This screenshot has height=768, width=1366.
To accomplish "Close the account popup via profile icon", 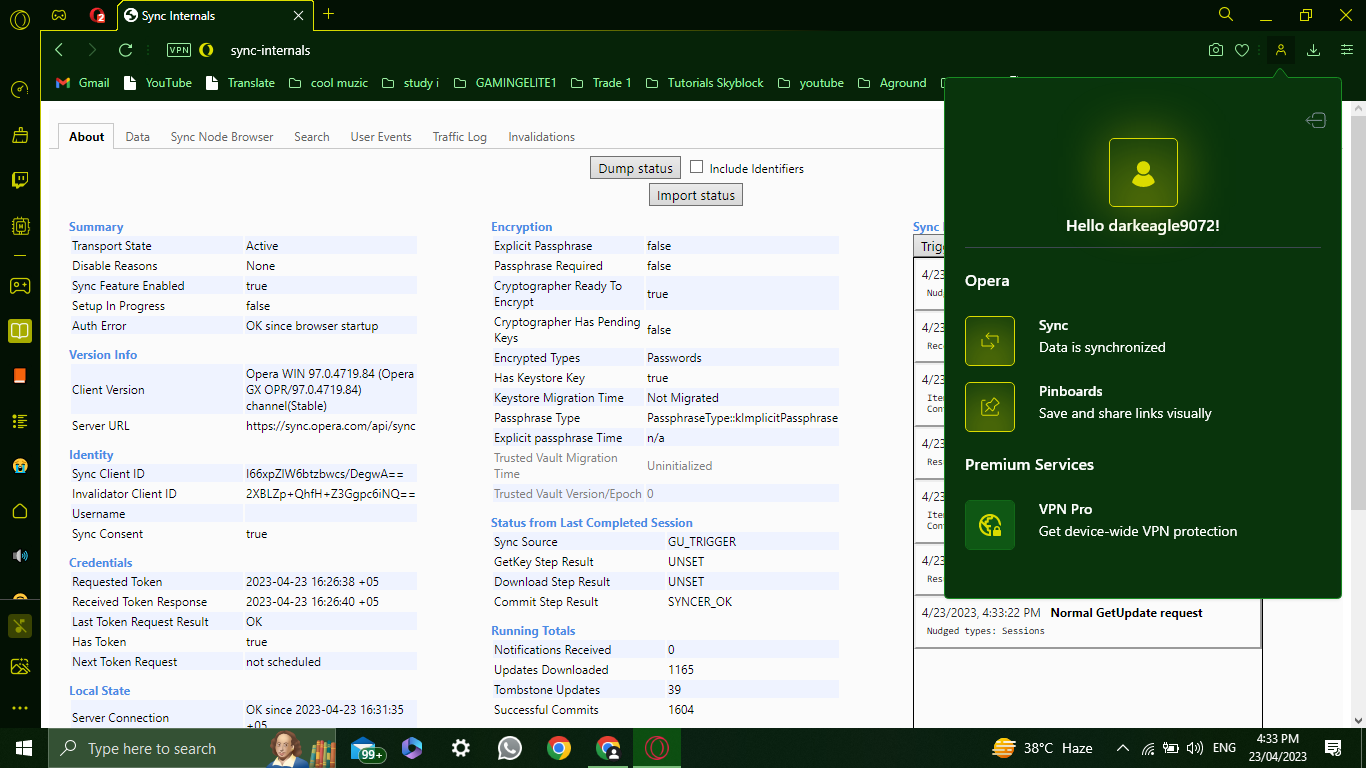I will [1280, 50].
